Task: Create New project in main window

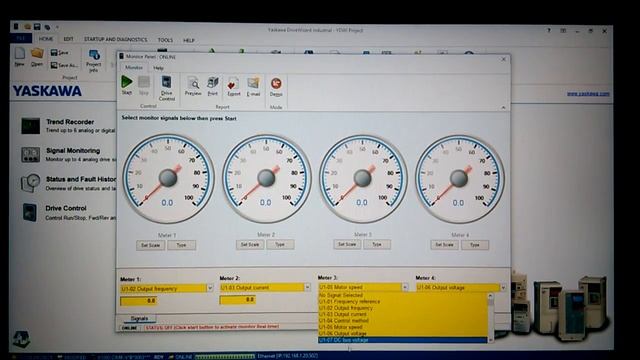Action: (20, 57)
